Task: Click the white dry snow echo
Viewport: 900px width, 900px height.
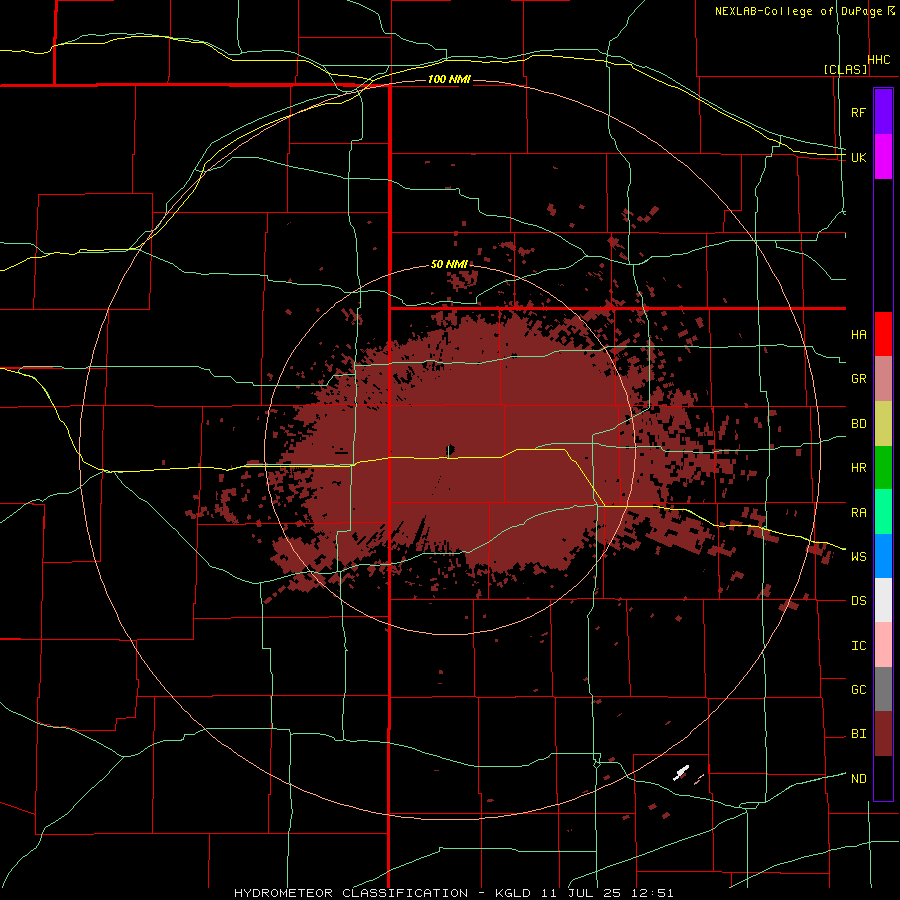Action: 681,772
